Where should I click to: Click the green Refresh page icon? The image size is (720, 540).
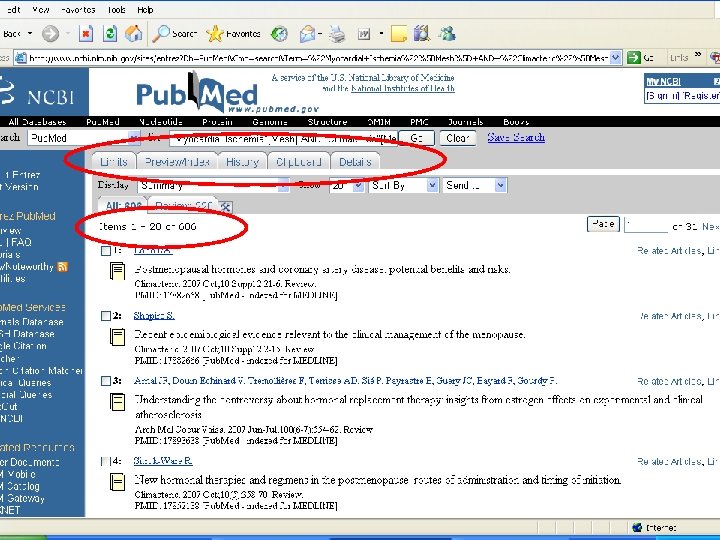pyautogui.click(x=110, y=34)
